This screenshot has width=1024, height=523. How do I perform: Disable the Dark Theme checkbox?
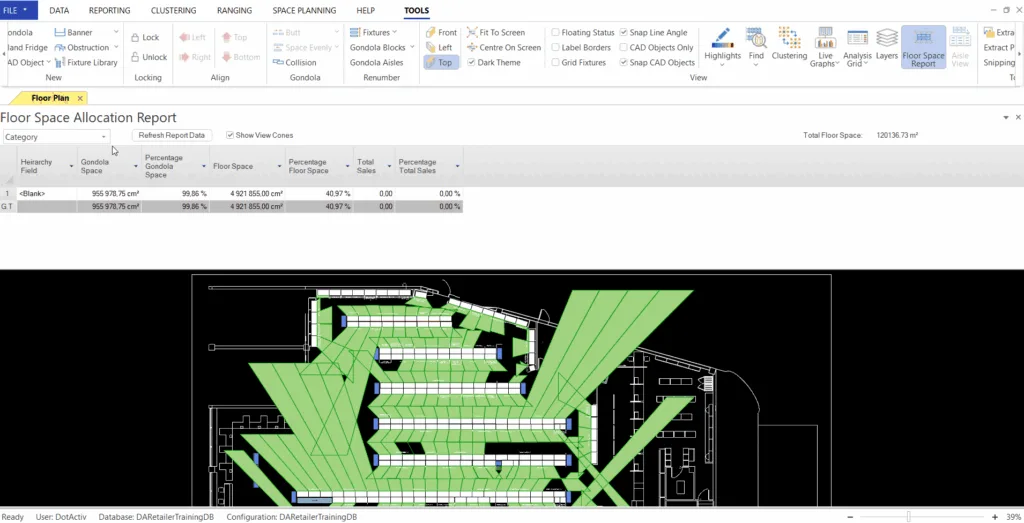tap(472, 62)
